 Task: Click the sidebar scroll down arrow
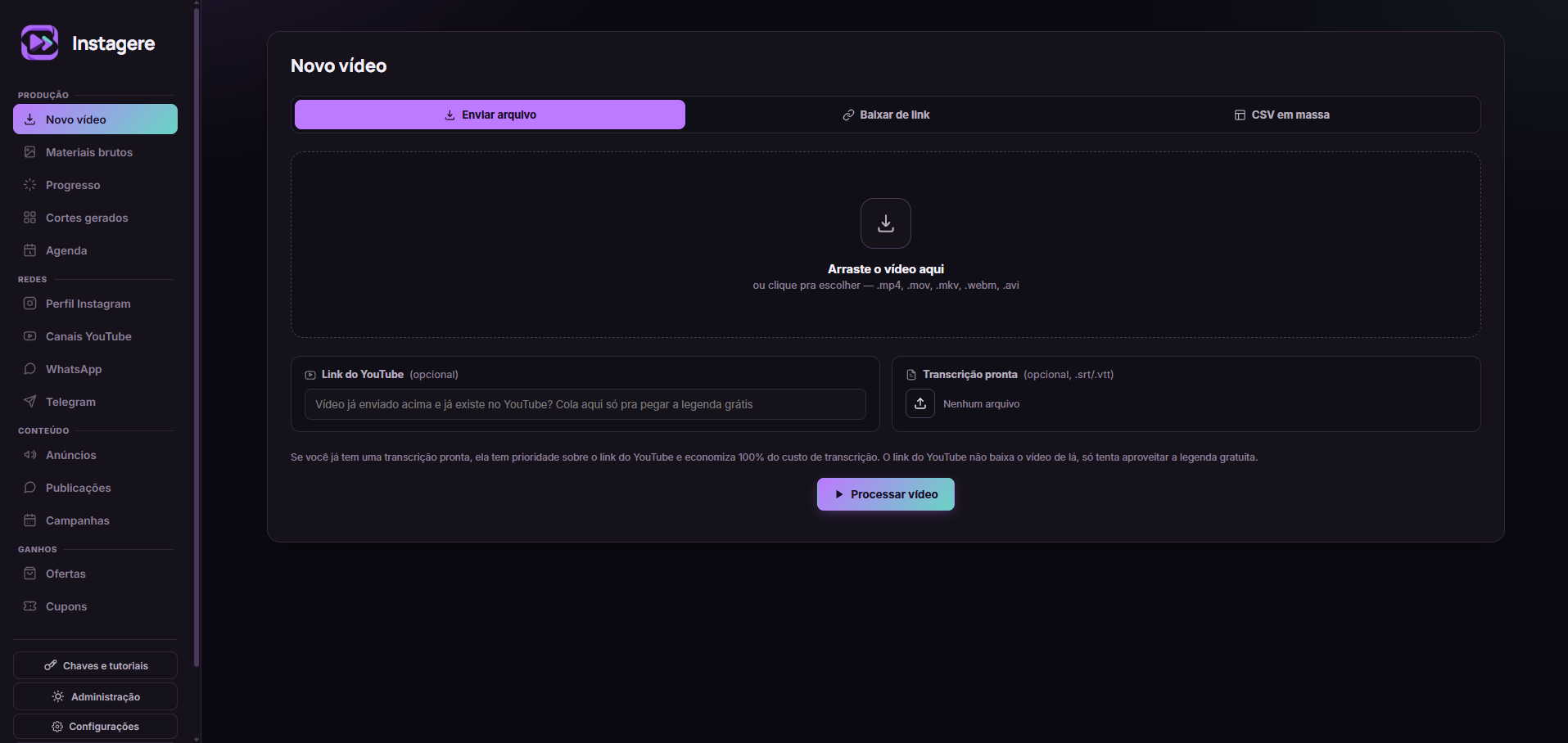(197, 739)
